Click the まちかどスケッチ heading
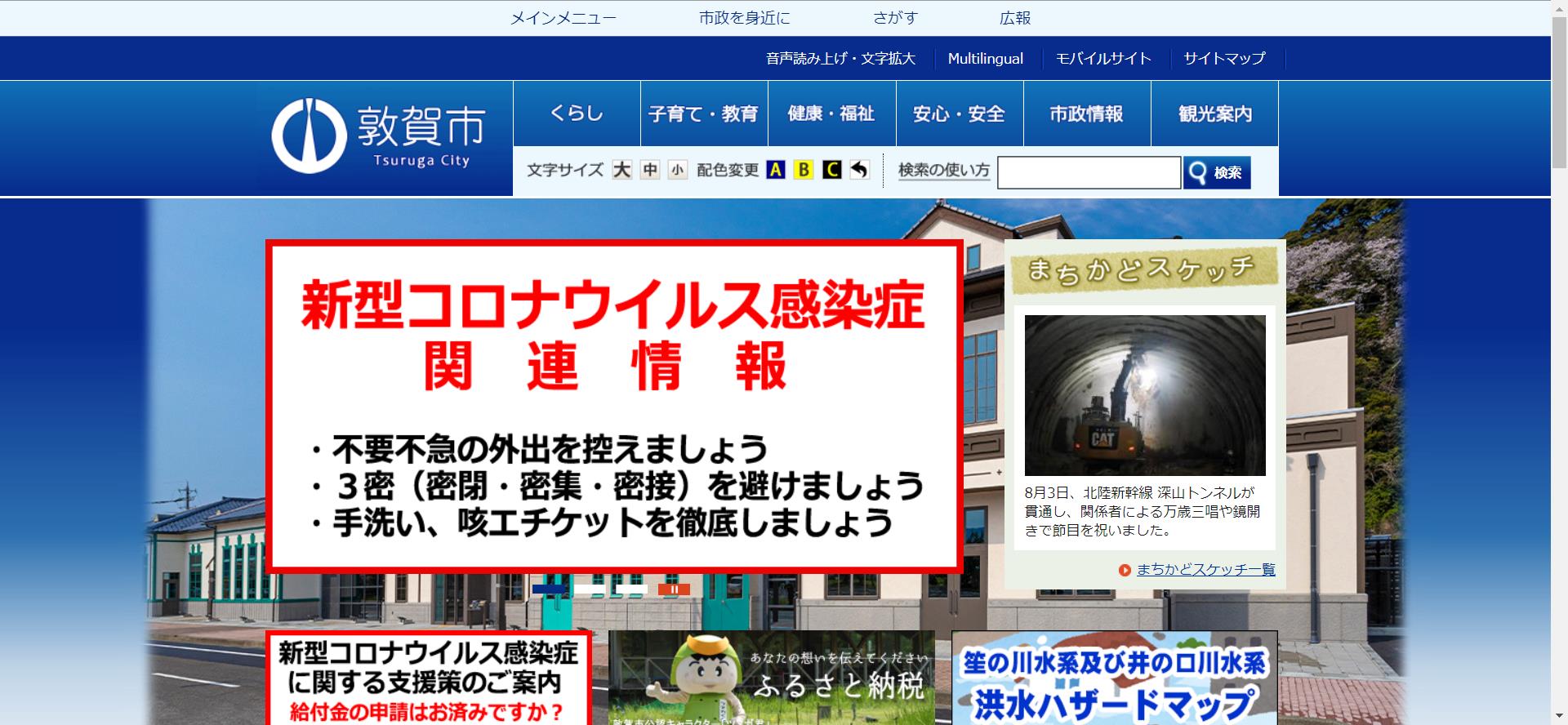The image size is (1568, 725). pyautogui.click(x=1144, y=270)
